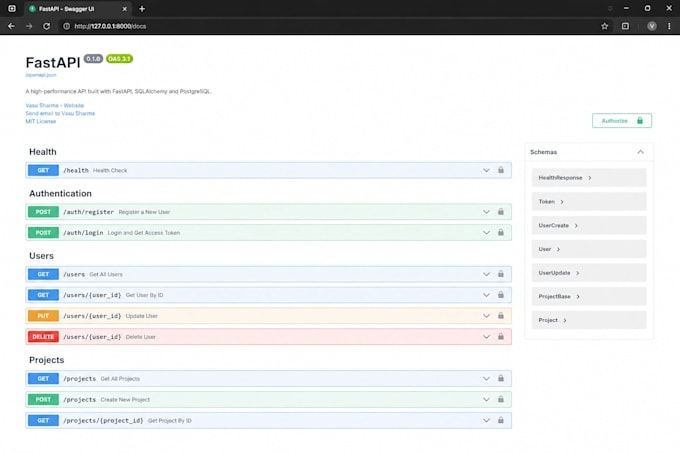Close the FastAPI - Swagger UI tab
This screenshot has width=680, height=453.
point(124,9)
